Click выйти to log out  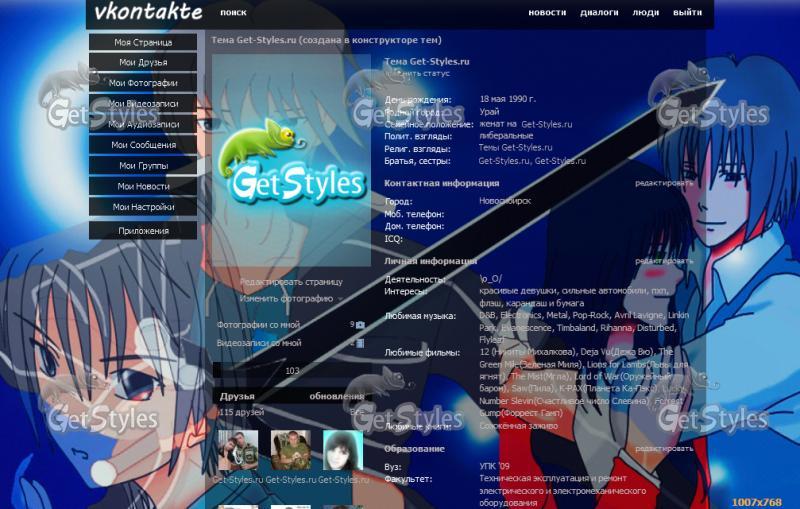(687, 12)
